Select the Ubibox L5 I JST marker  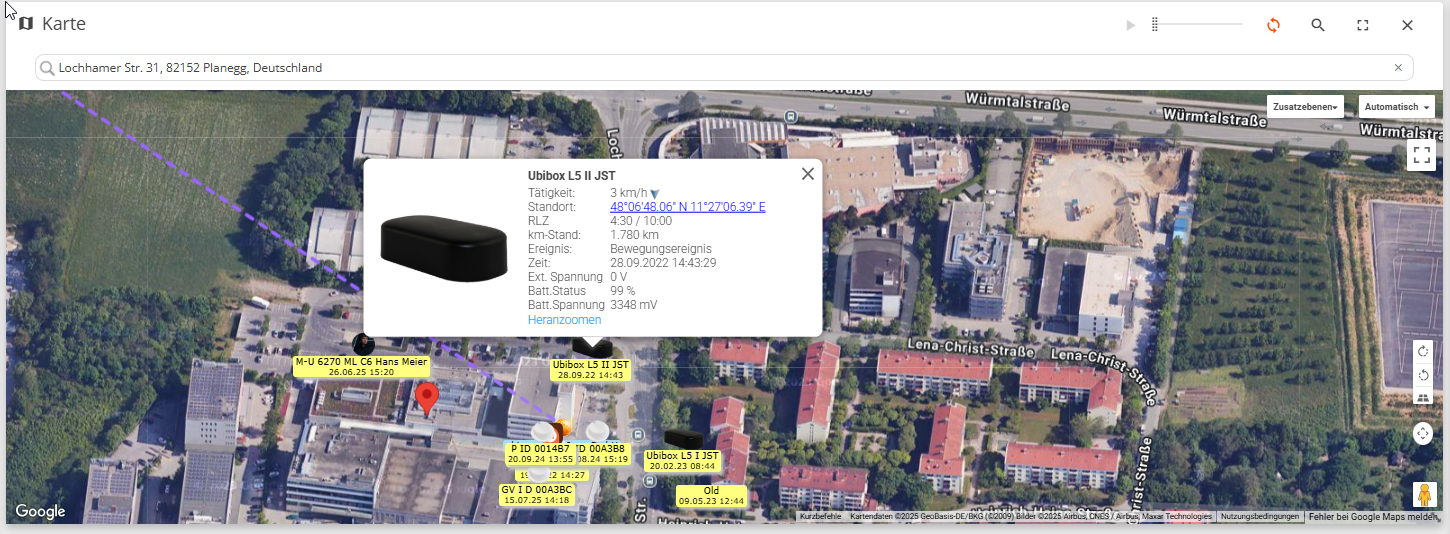click(683, 439)
